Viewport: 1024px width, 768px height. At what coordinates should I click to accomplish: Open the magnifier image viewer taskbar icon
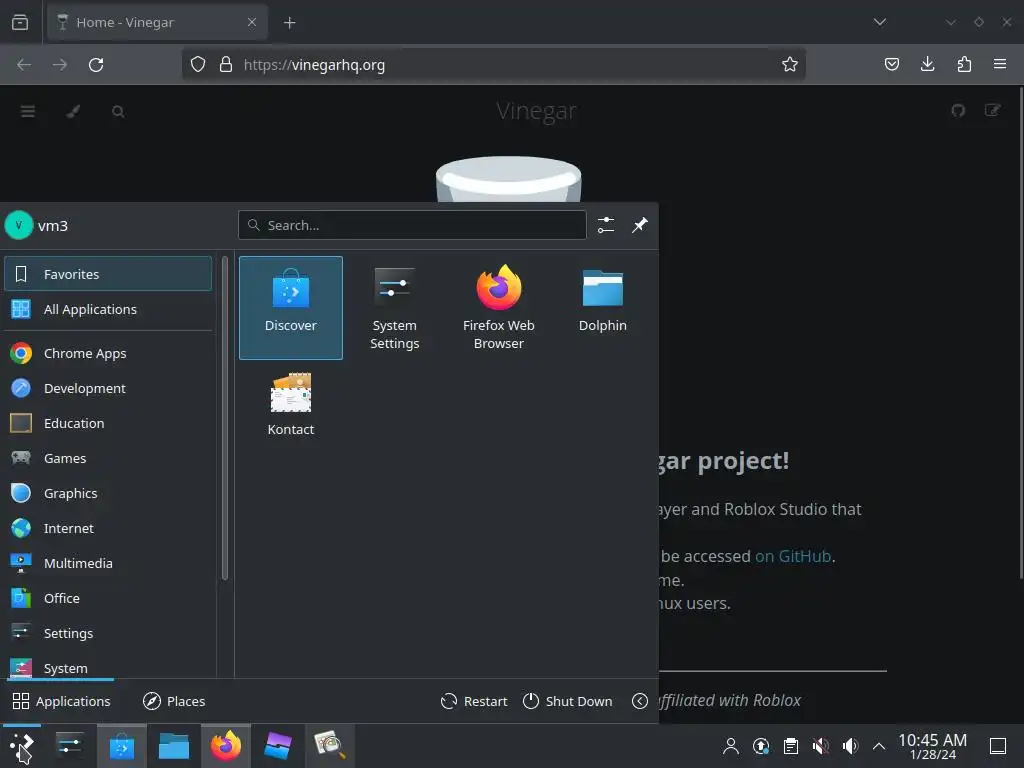(x=329, y=746)
